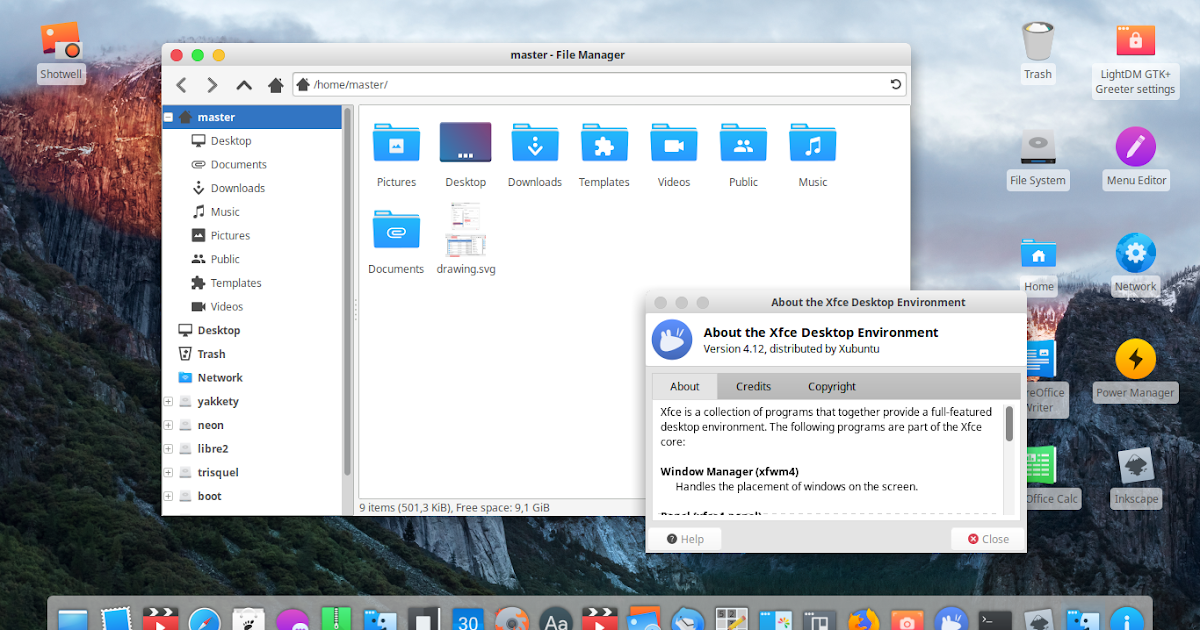Select Pictures in the sidebar tree
The image size is (1200, 630).
click(x=230, y=236)
